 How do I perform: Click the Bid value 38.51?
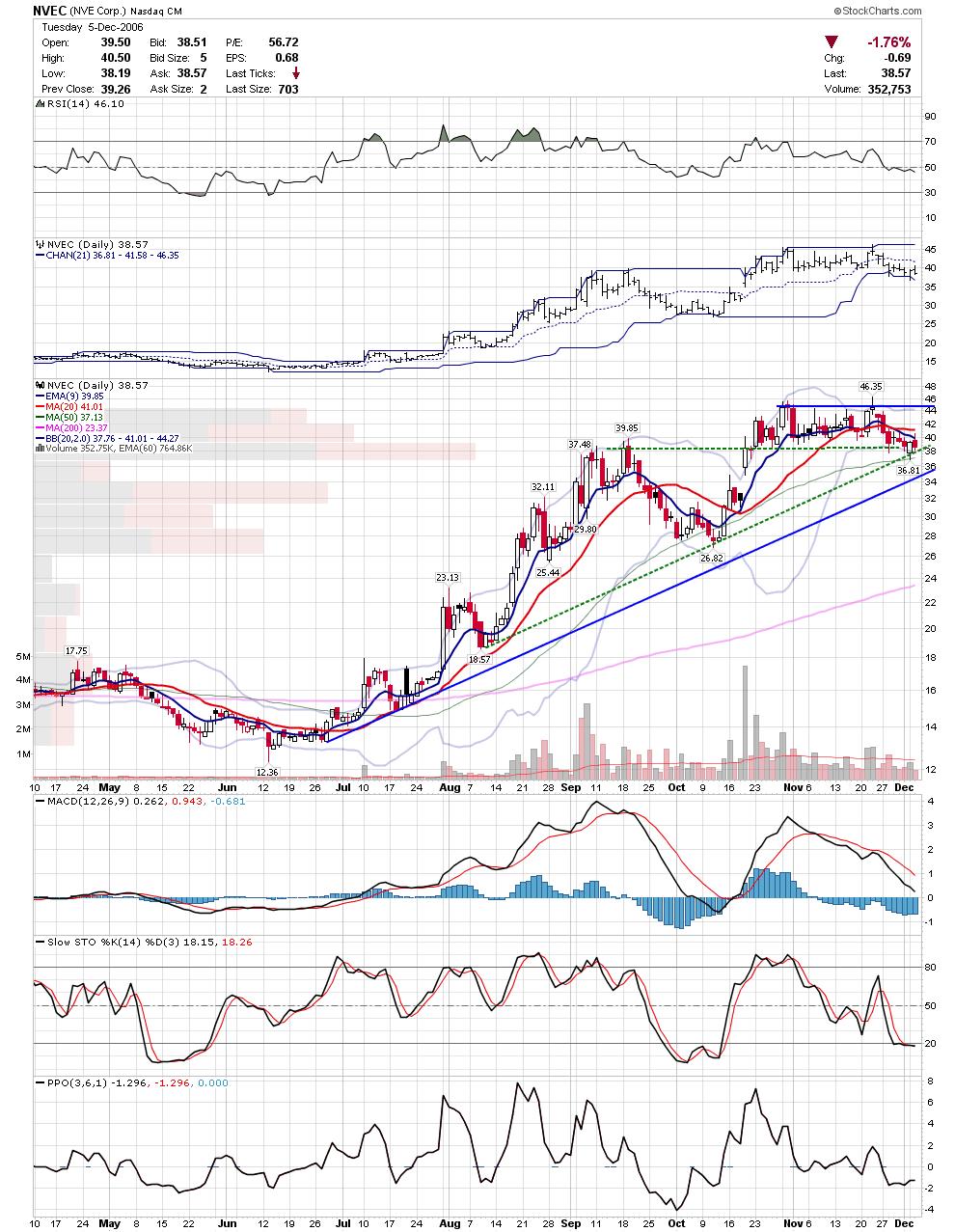[191, 42]
